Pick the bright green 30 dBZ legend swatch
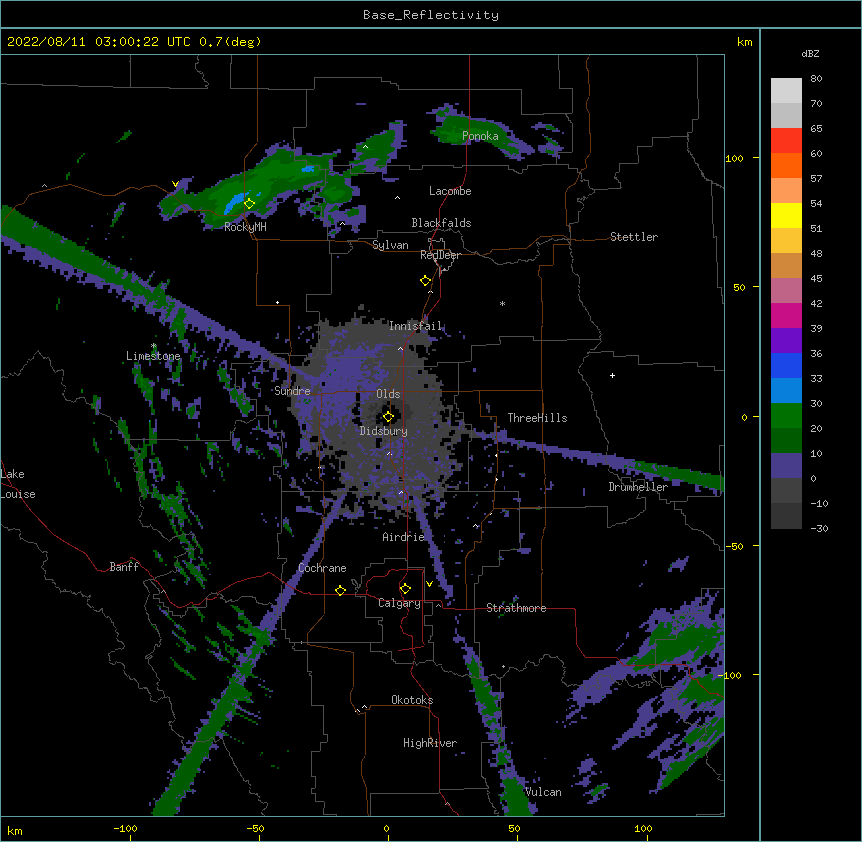The width and height of the screenshot is (862, 842). point(786,416)
